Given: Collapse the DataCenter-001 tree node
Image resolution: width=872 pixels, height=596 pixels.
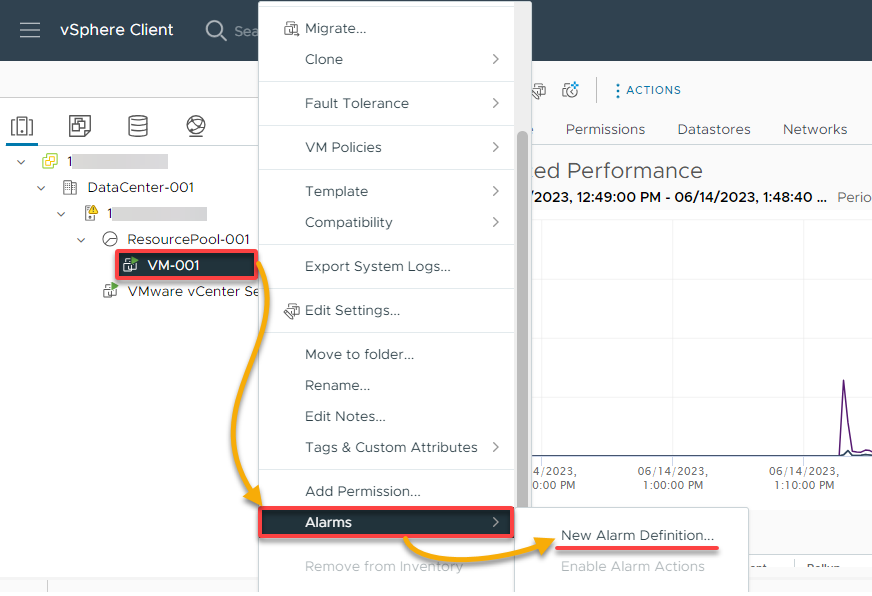Looking at the screenshot, I should click(x=41, y=188).
